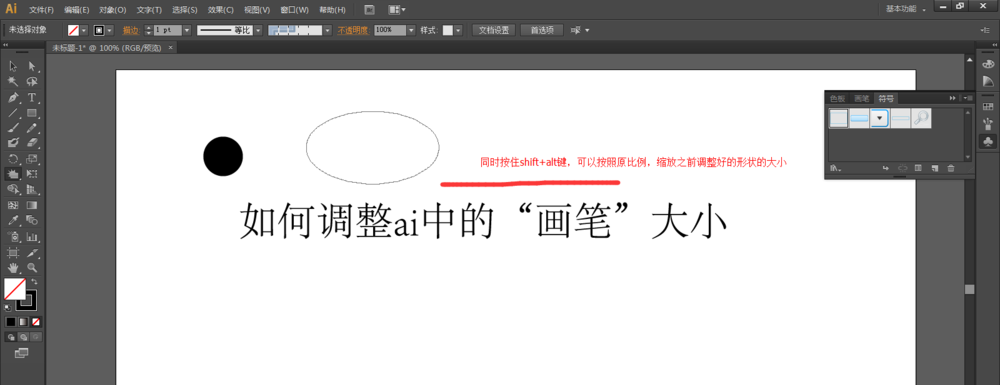Viewport: 1000px width, 385px height.
Task: Enable Draw Behind mode
Action: 23,337
